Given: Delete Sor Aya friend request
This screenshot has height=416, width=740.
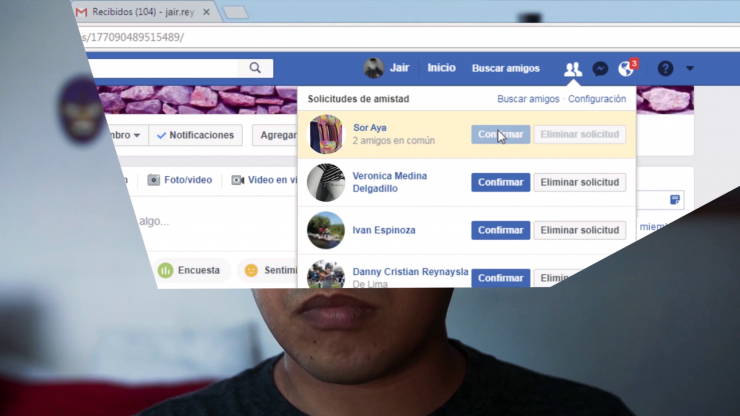Looking at the screenshot, I should point(580,135).
